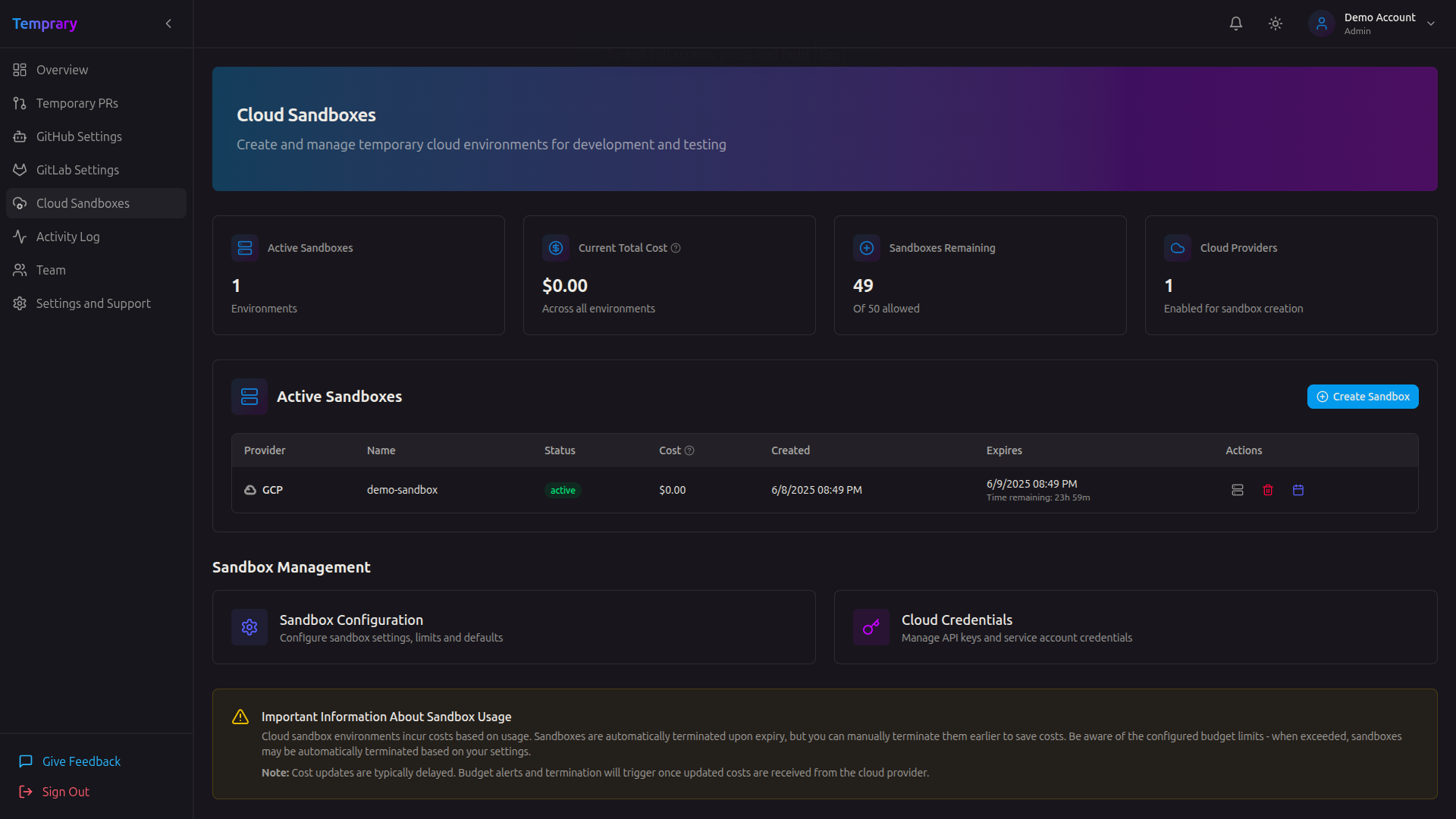Open the Team page
Image resolution: width=1456 pixels, height=819 pixels.
click(x=96, y=270)
